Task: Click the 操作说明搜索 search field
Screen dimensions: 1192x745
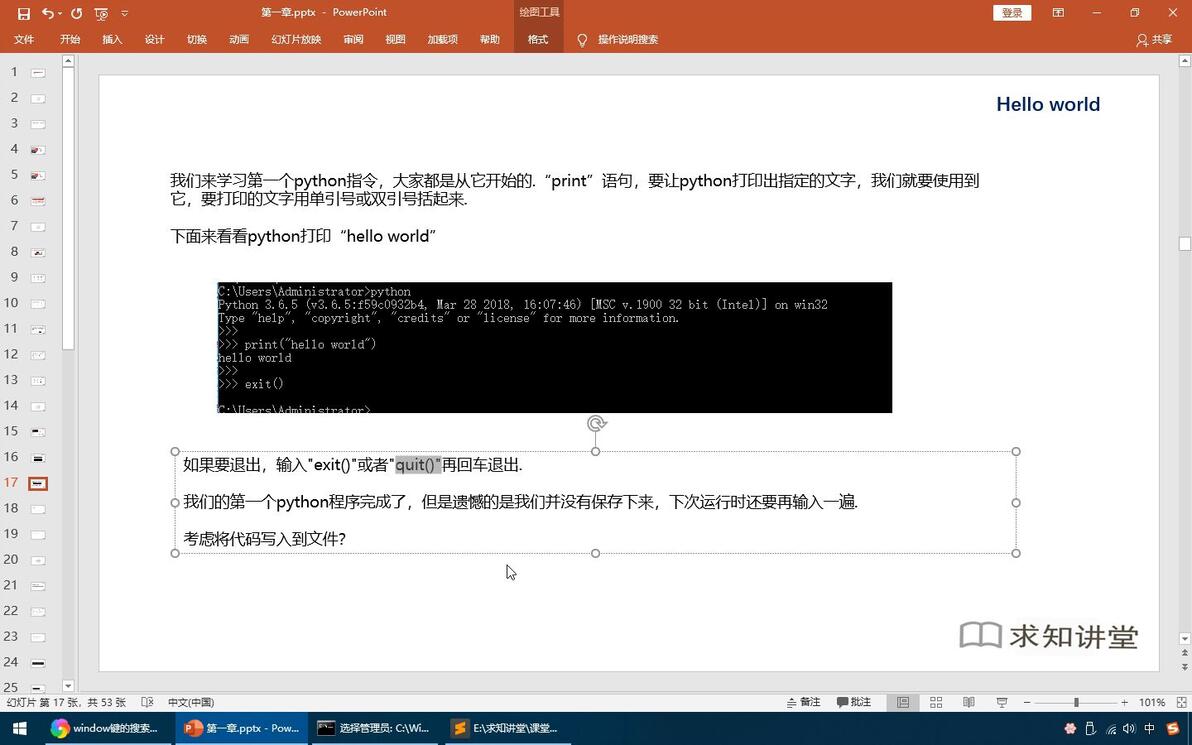Action: (628, 40)
